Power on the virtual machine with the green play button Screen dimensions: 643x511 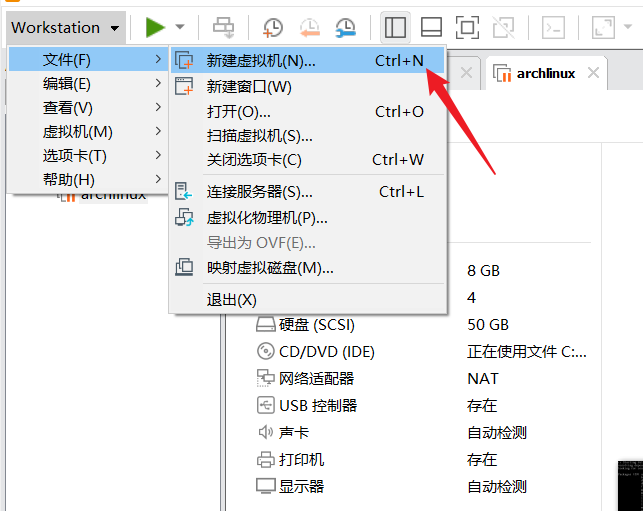154,27
